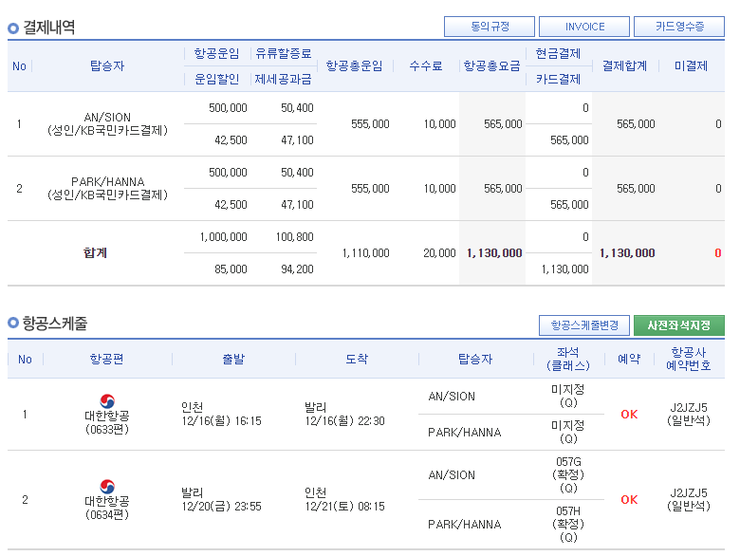Click the red OK status for flight 0634
The width and height of the screenshot is (740, 556).
tap(629, 499)
